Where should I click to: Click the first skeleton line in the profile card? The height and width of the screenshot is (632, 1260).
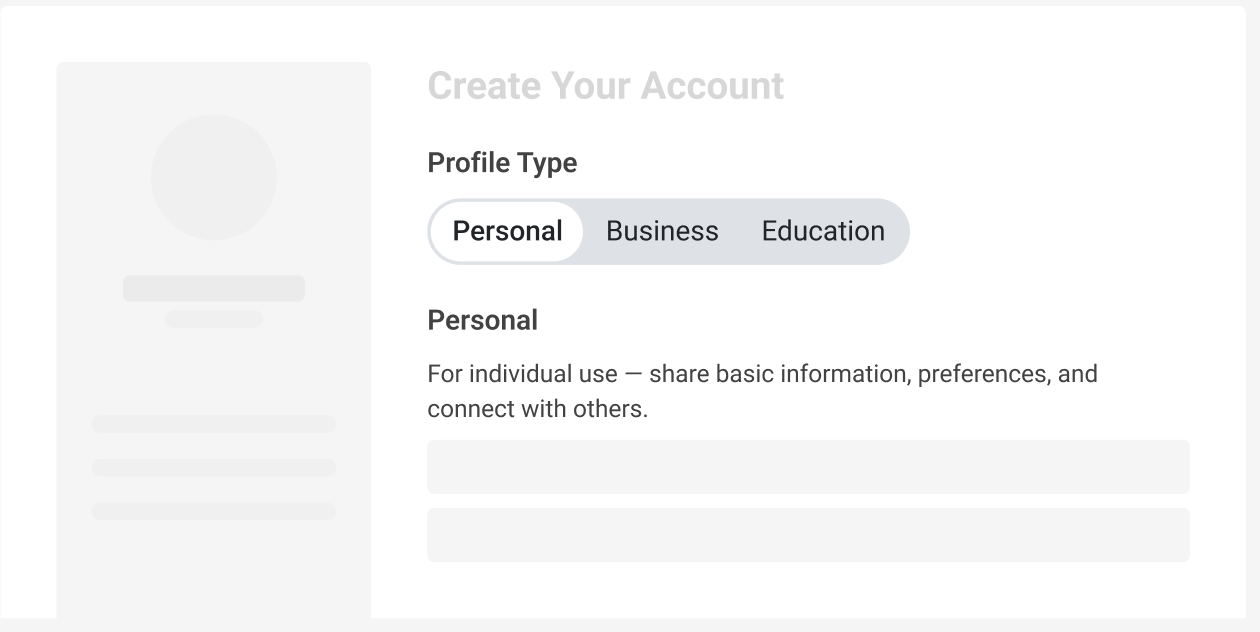click(x=213, y=424)
